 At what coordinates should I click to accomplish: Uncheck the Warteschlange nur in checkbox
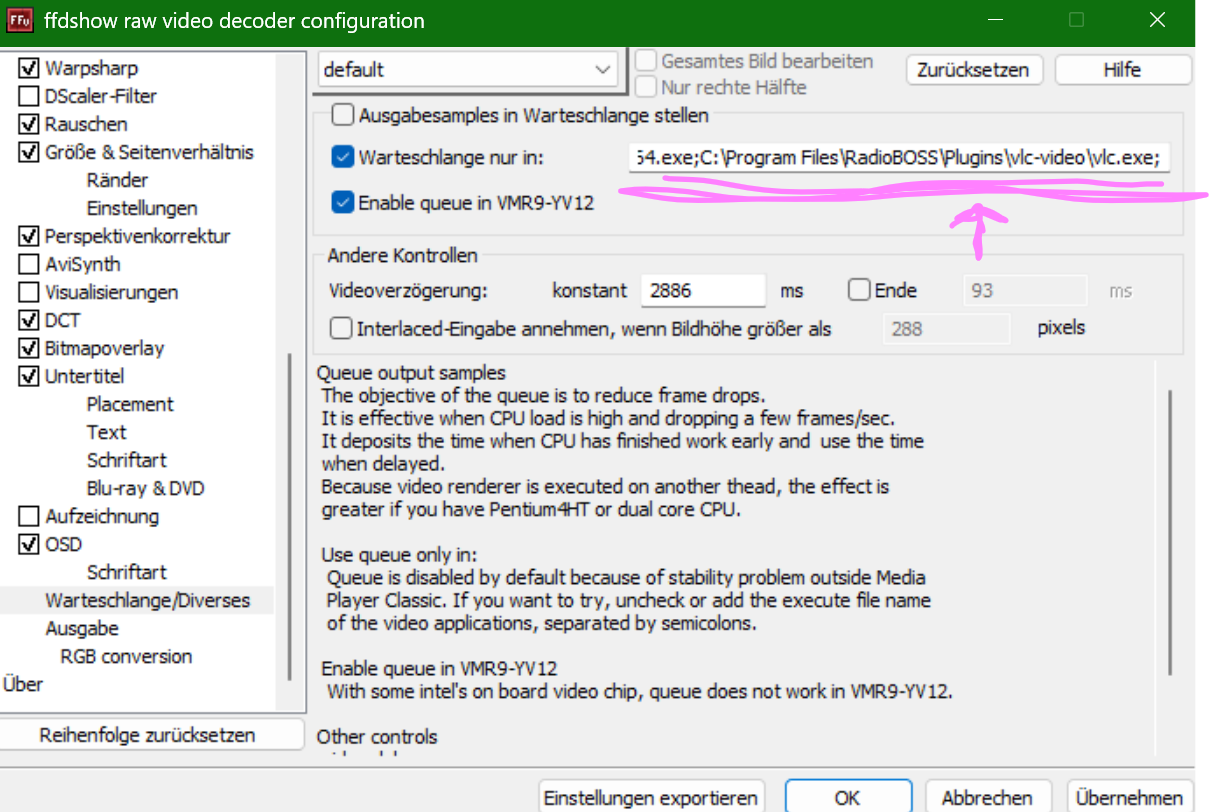click(x=343, y=157)
